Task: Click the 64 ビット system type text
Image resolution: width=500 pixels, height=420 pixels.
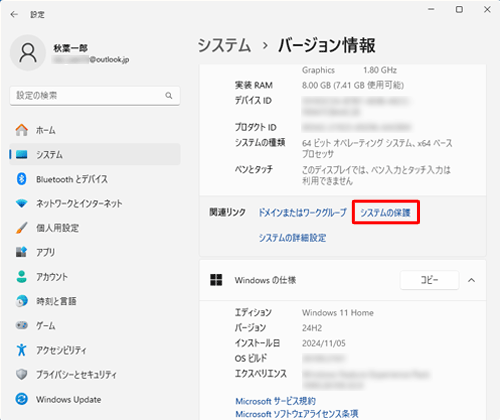Action: click(x=377, y=148)
